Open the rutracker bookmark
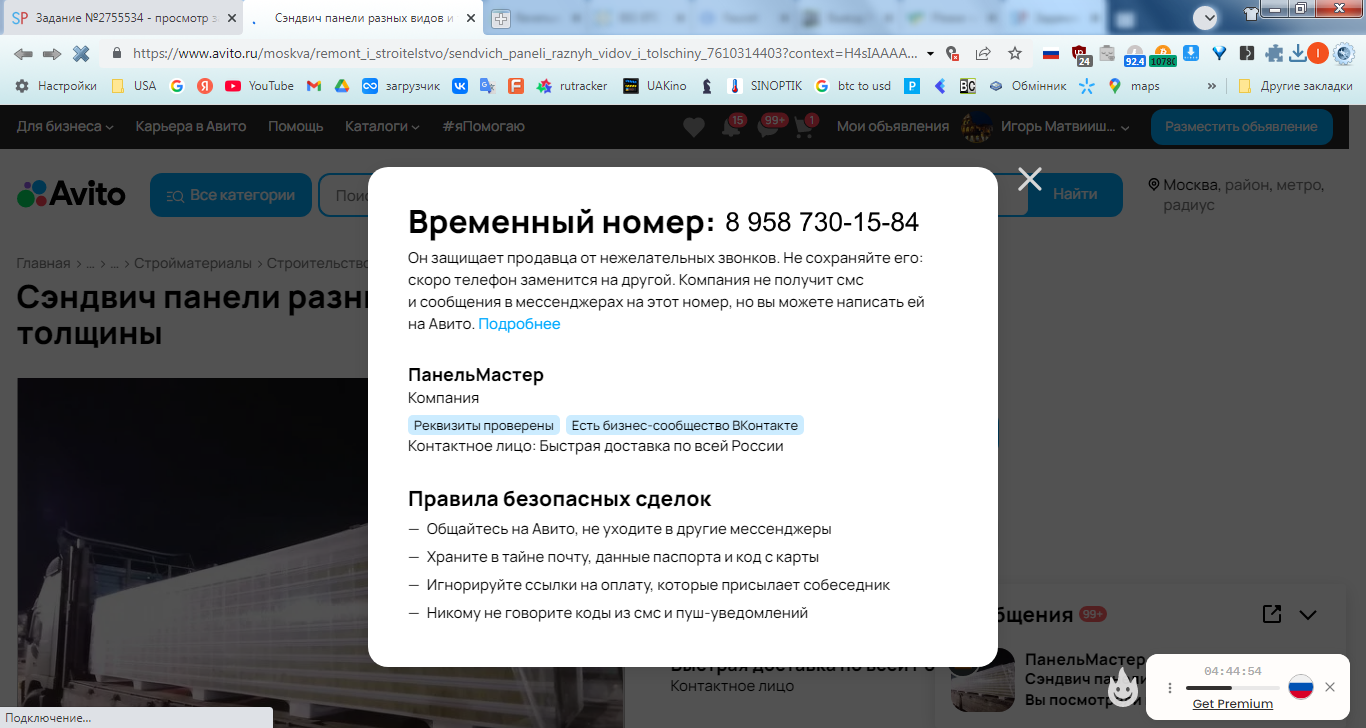 tap(572, 86)
